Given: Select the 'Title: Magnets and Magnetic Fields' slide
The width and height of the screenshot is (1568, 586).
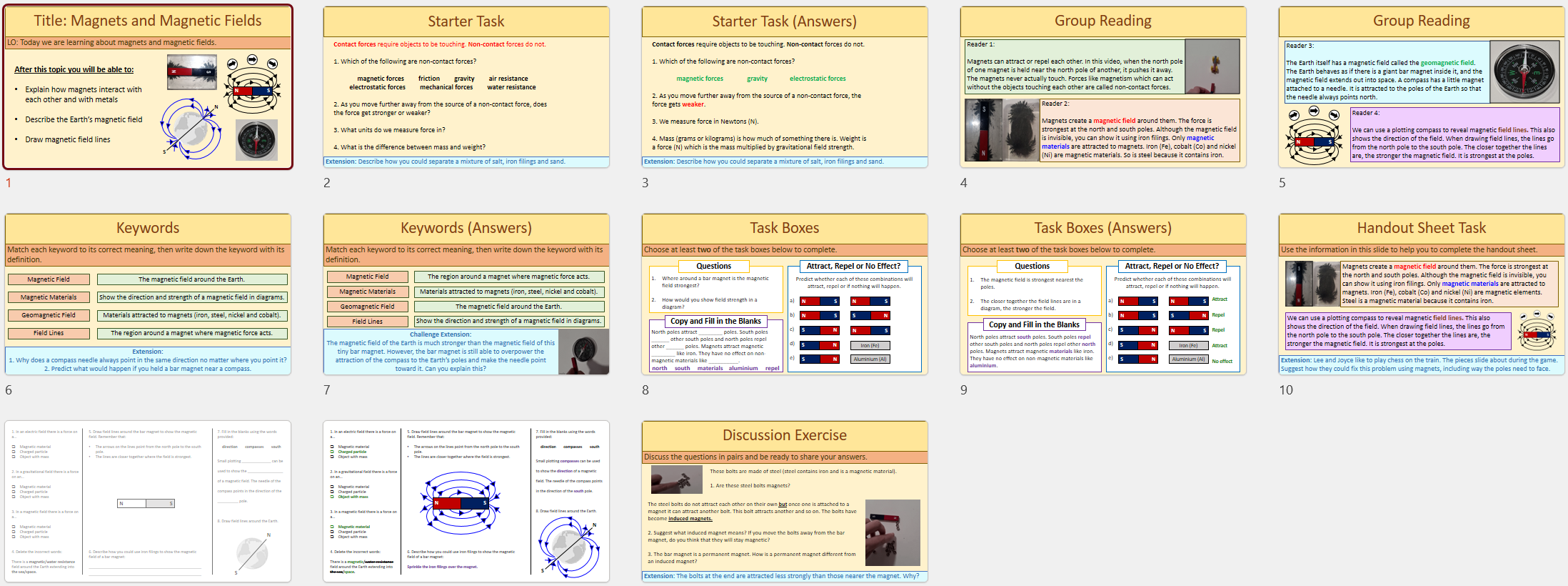Looking at the screenshot, I should click(149, 87).
